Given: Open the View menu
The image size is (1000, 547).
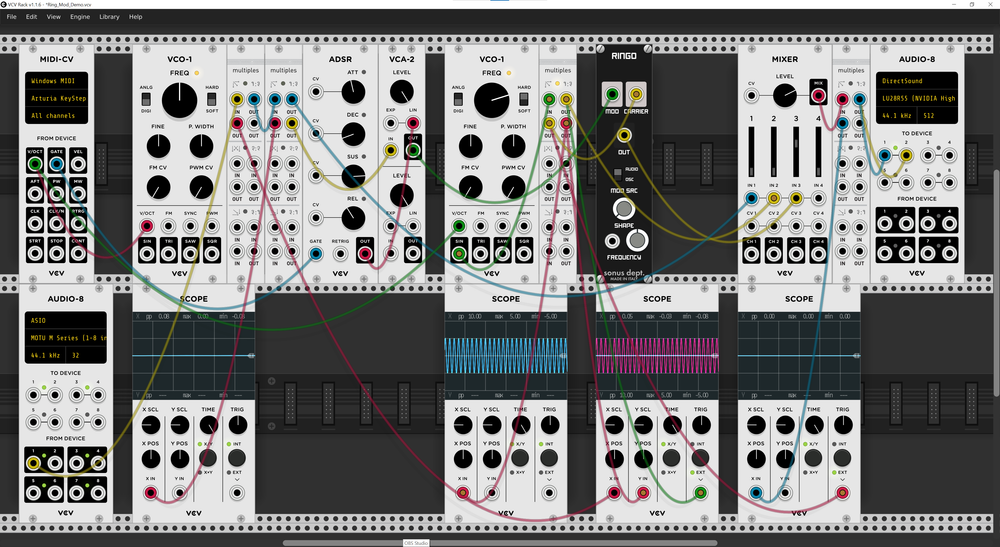Looking at the screenshot, I should (x=54, y=17).
